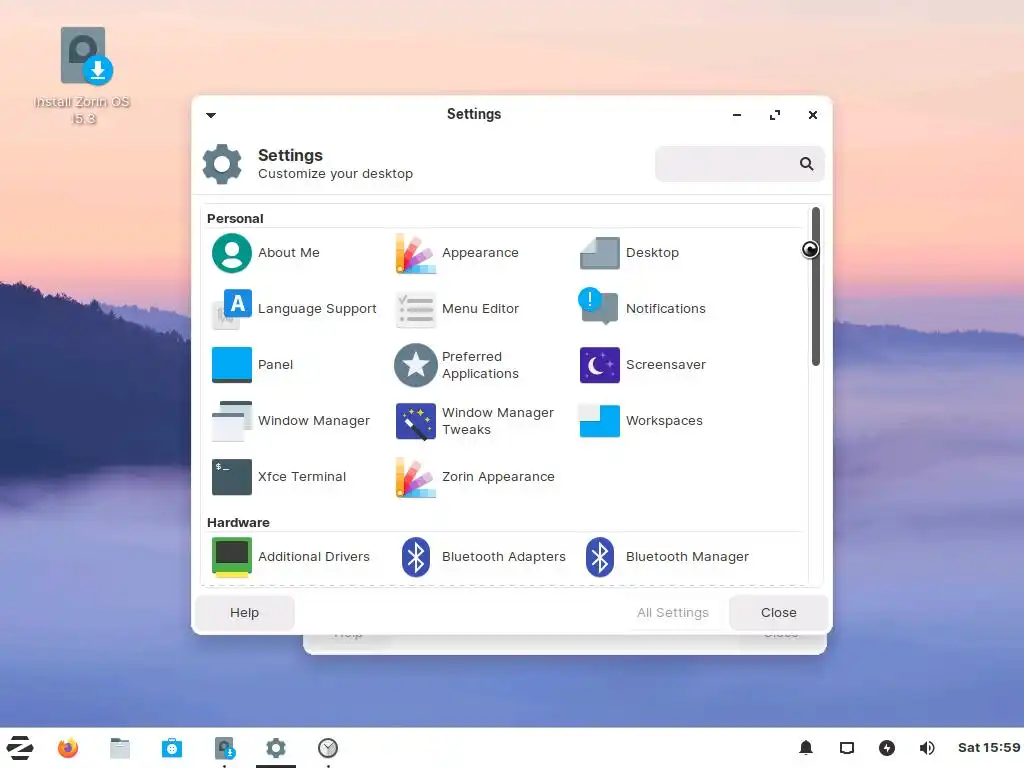Click the Settings list scrollbar
The image size is (1024, 768).
tap(816, 287)
